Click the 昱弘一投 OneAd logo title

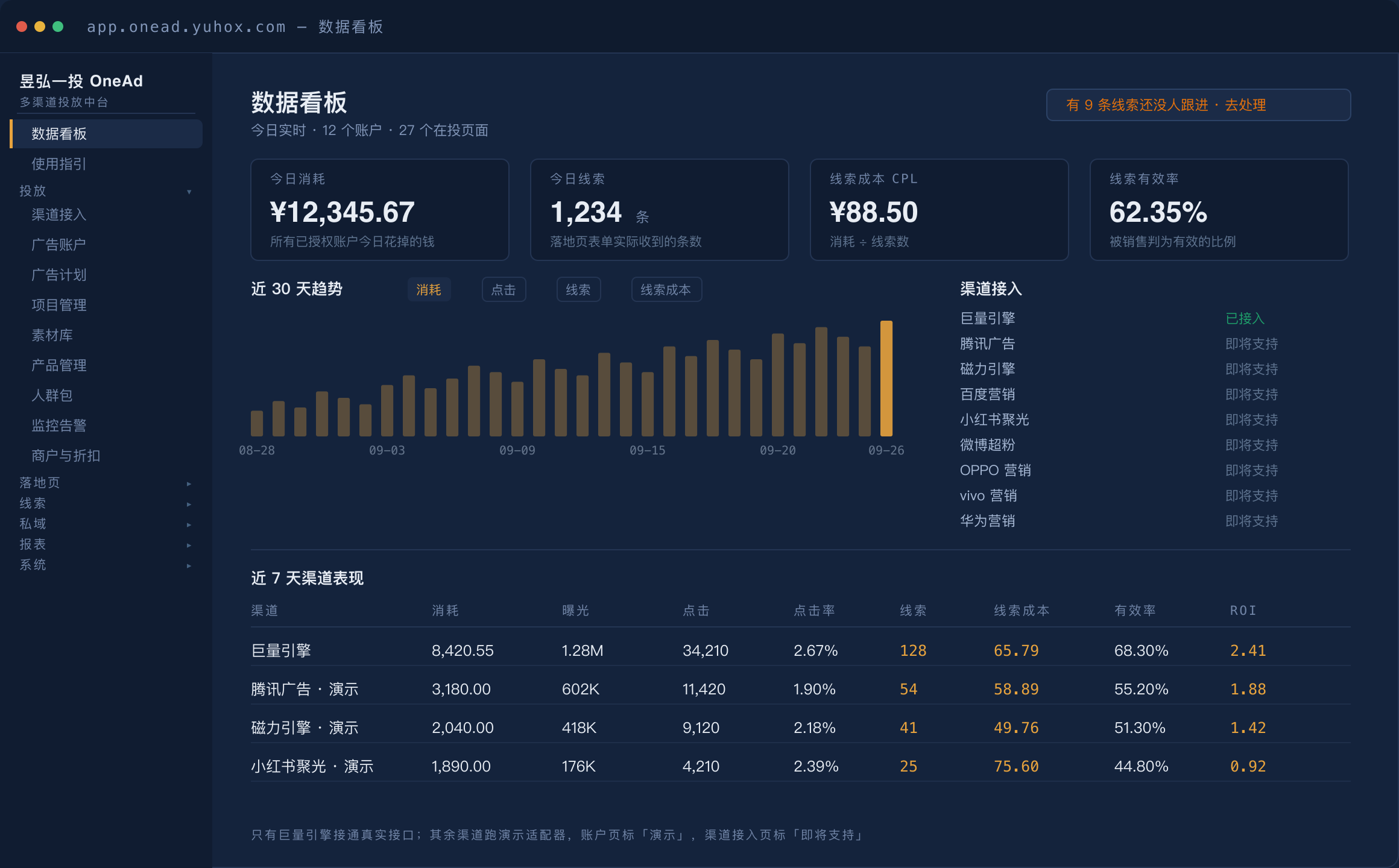pos(81,81)
